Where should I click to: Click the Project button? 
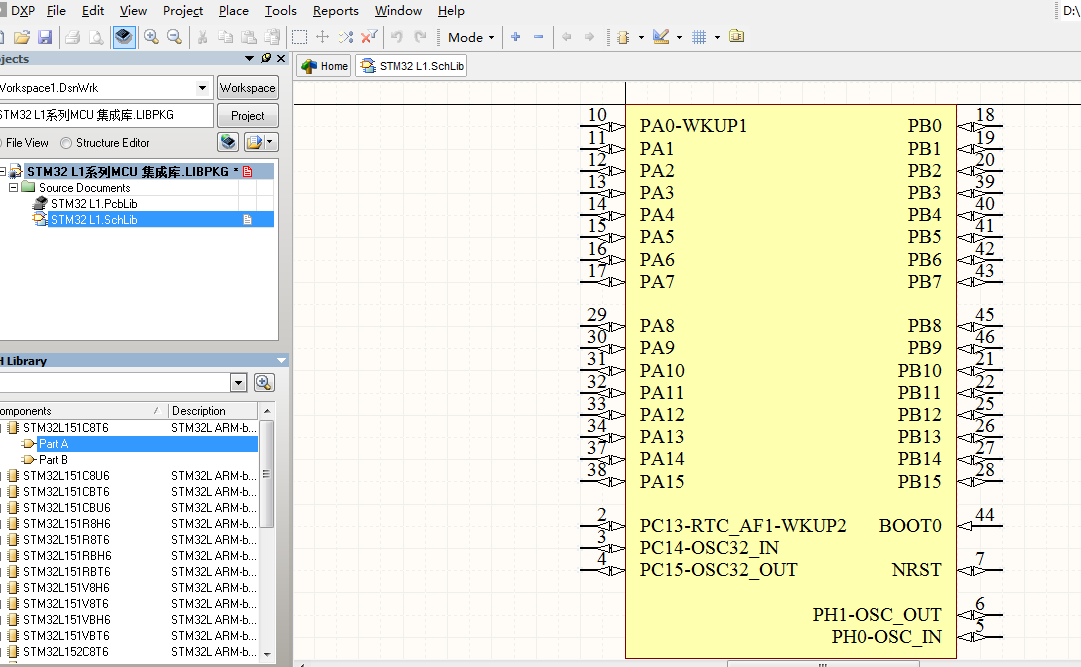pyautogui.click(x=247, y=115)
